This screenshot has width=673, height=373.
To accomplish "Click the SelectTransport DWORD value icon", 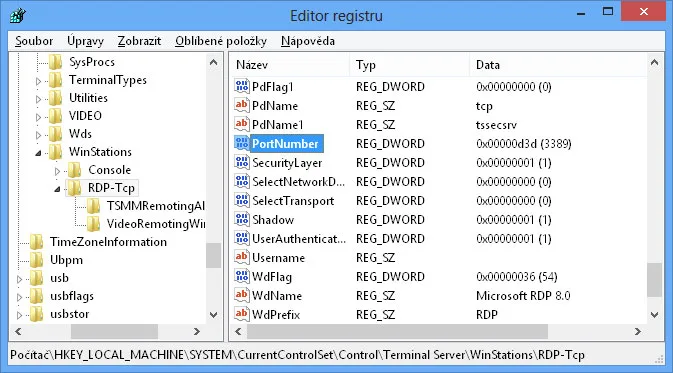I will (x=242, y=200).
